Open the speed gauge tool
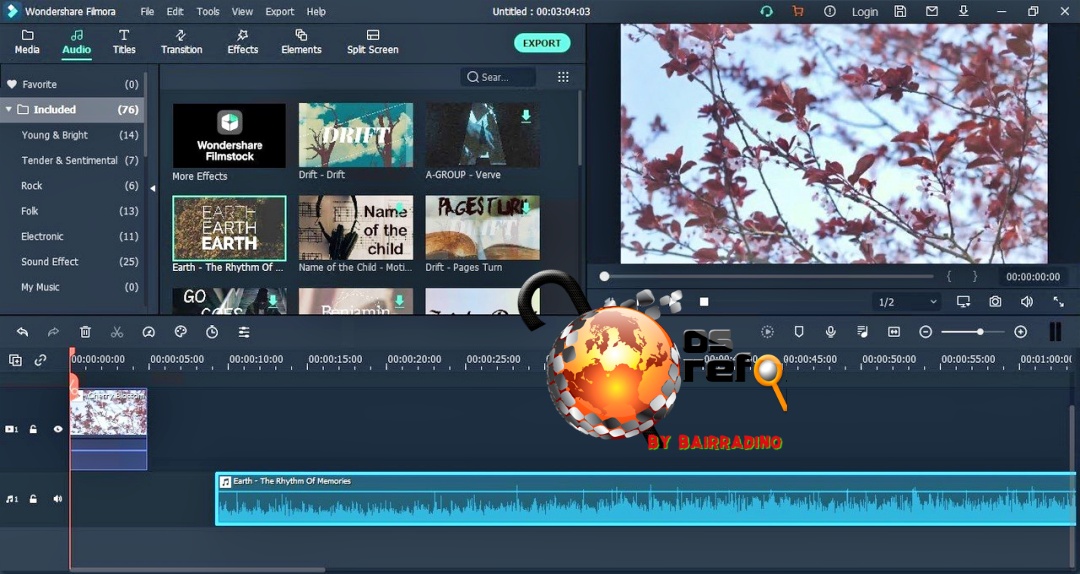The image size is (1080, 574). click(149, 332)
